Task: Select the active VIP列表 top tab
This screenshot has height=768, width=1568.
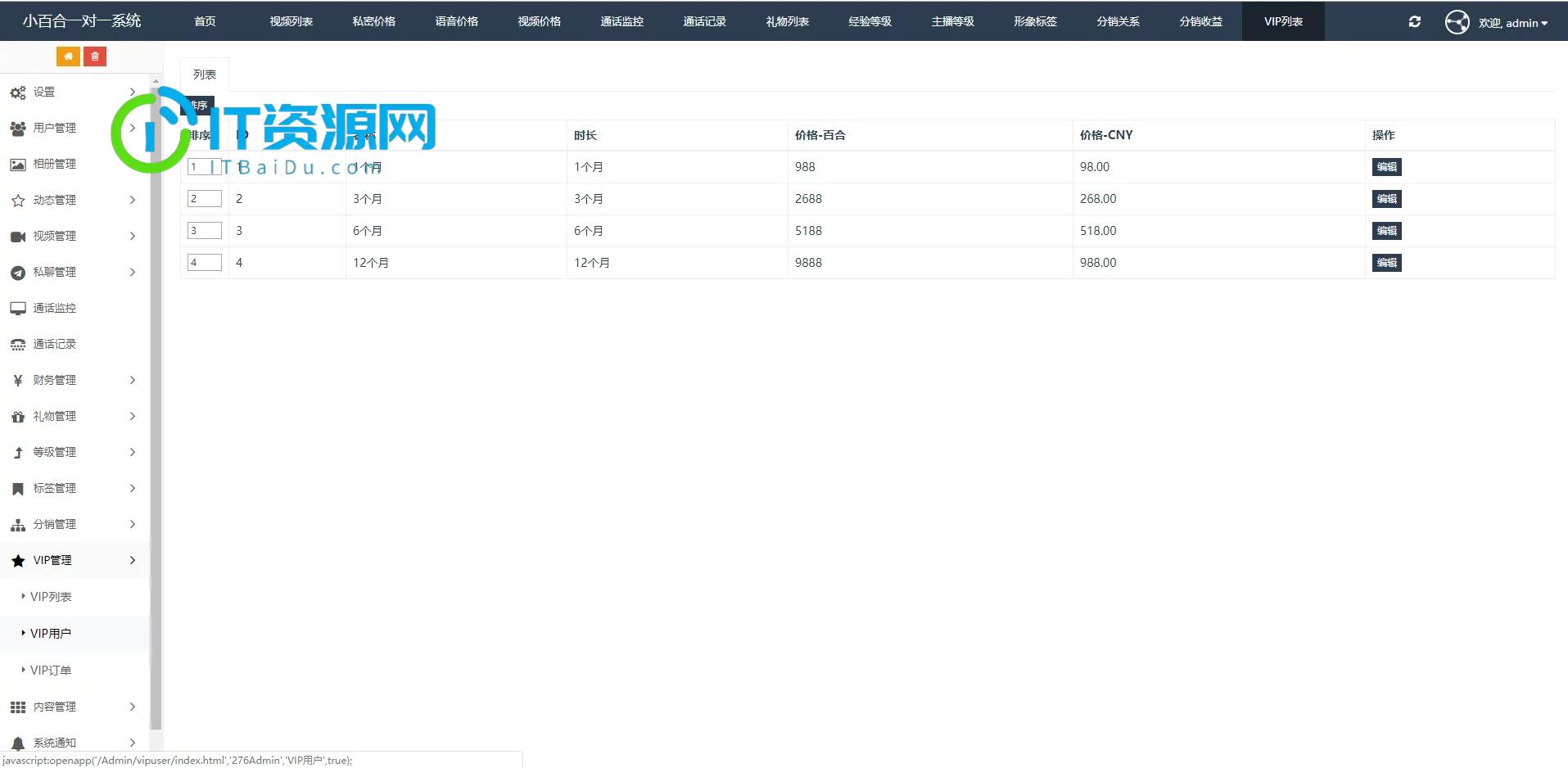Action: click(1283, 21)
